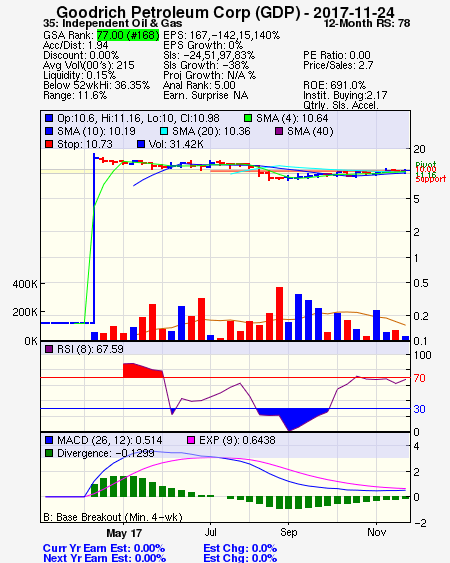
Task: Click the 'Jul' date axis label
Action: [x=210, y=532]
